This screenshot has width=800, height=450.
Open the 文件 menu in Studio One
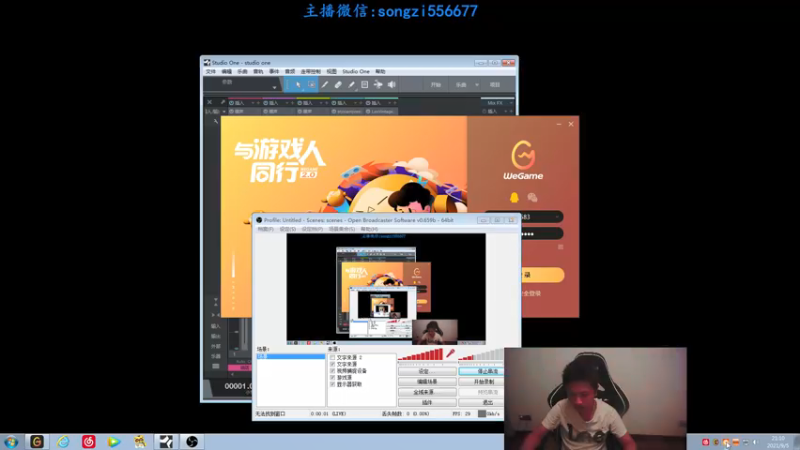point(211,72)
